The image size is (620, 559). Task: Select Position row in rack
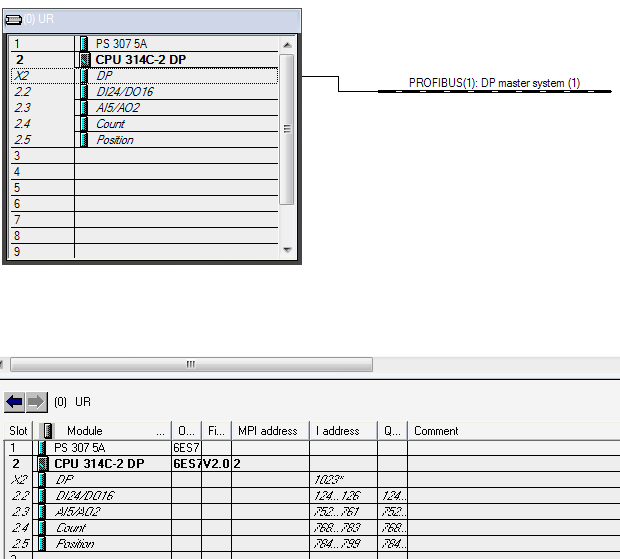(144, 140)
